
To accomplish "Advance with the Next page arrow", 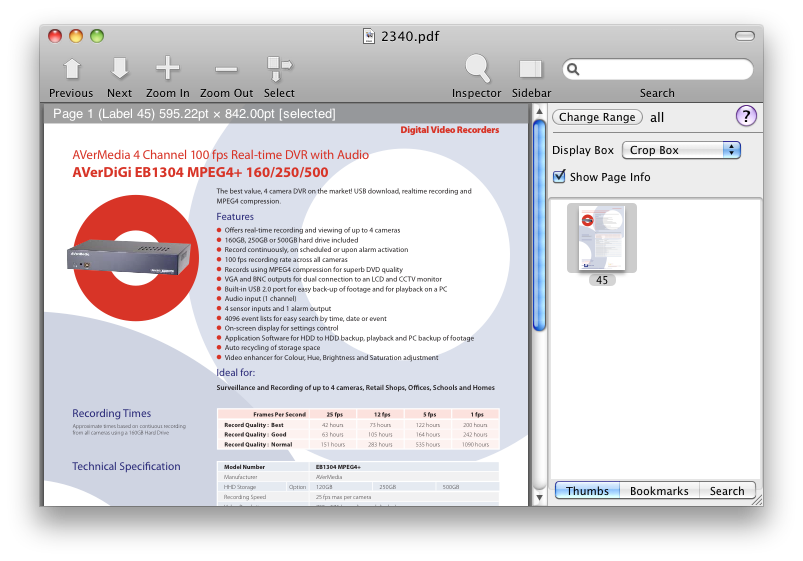I will [x=120, y=69].
